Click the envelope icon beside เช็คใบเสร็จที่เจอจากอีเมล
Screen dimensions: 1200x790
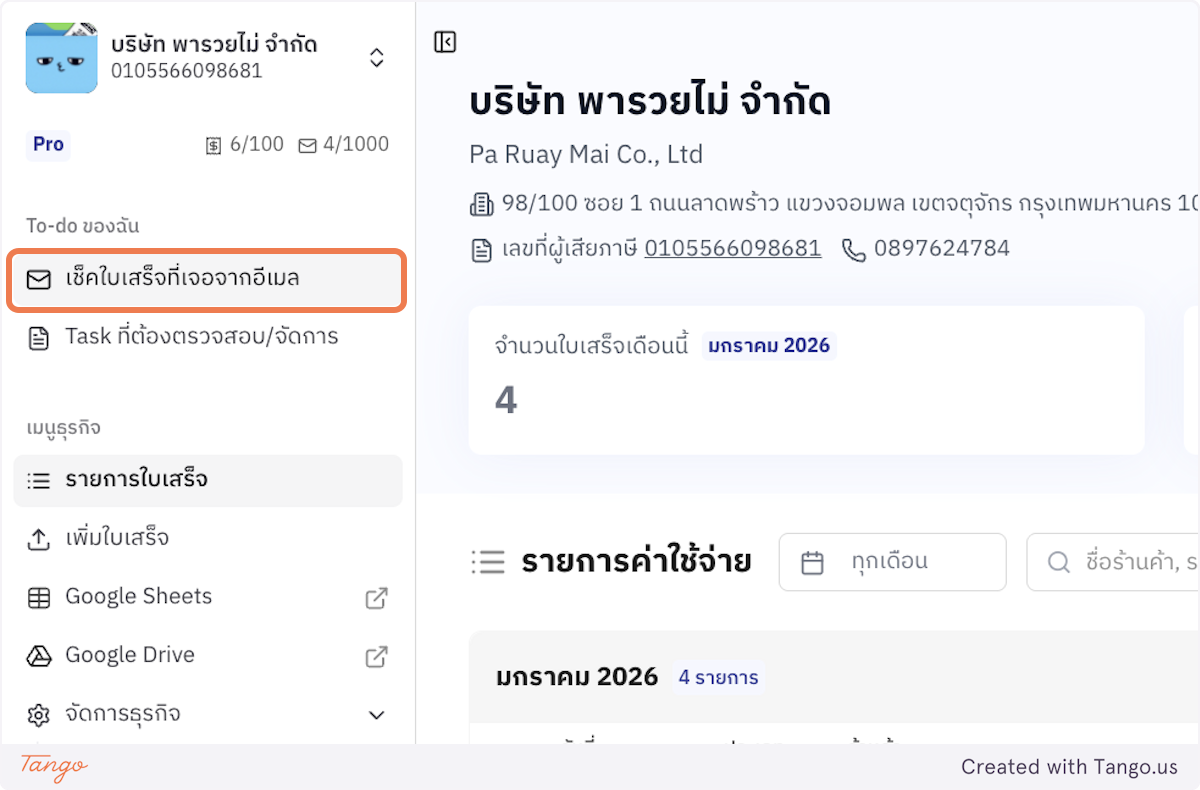[x=38, y=280]
